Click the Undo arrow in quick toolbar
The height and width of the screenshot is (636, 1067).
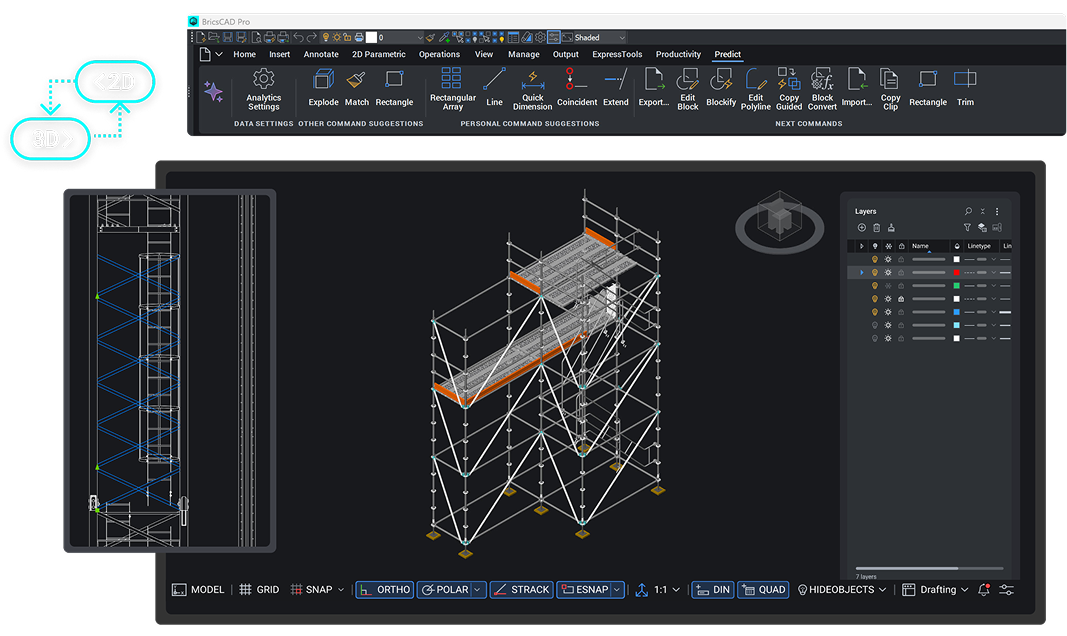(x=298, y=37)
